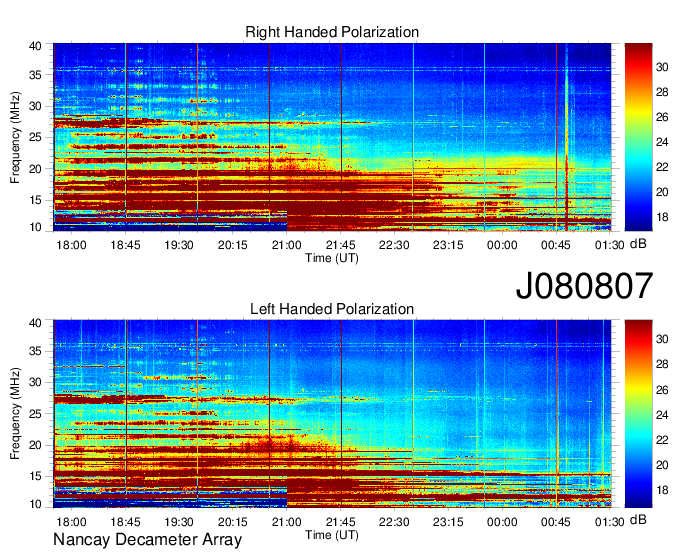Click 21:00 time tick under Left Handed plot
680x552 pixels.
[287, 522]
